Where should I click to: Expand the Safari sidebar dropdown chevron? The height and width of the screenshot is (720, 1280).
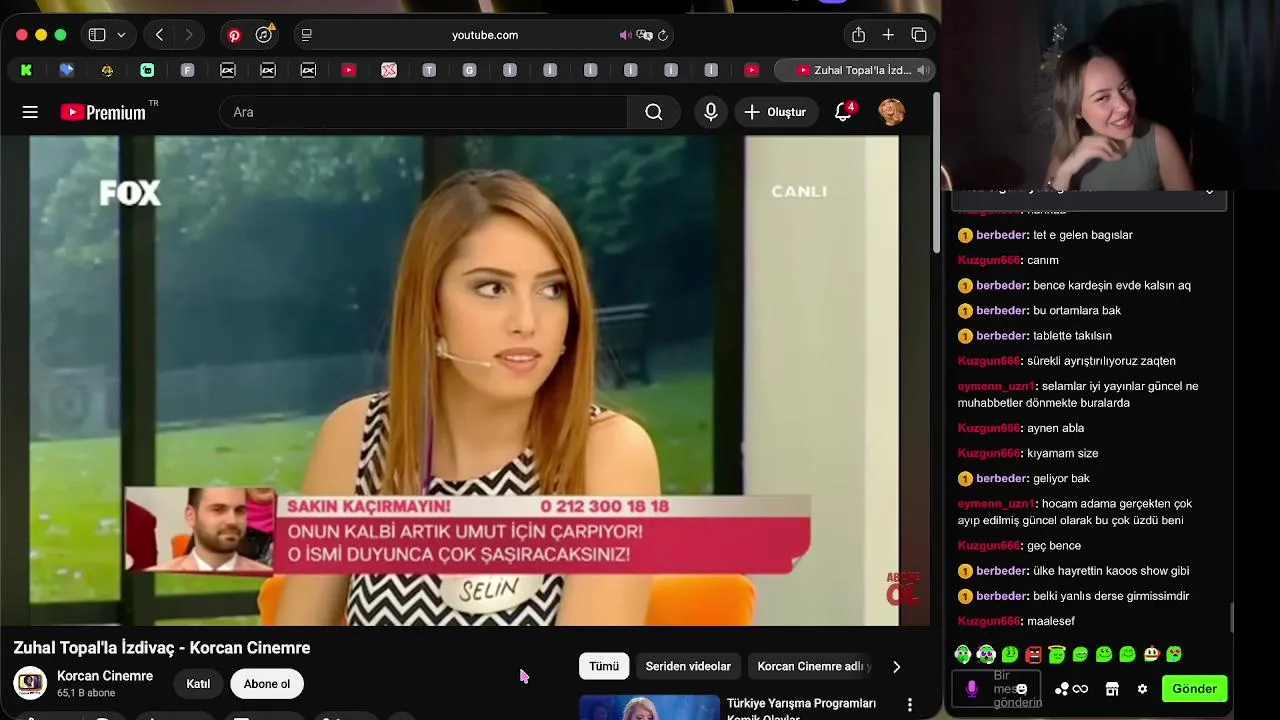[121, 35]
